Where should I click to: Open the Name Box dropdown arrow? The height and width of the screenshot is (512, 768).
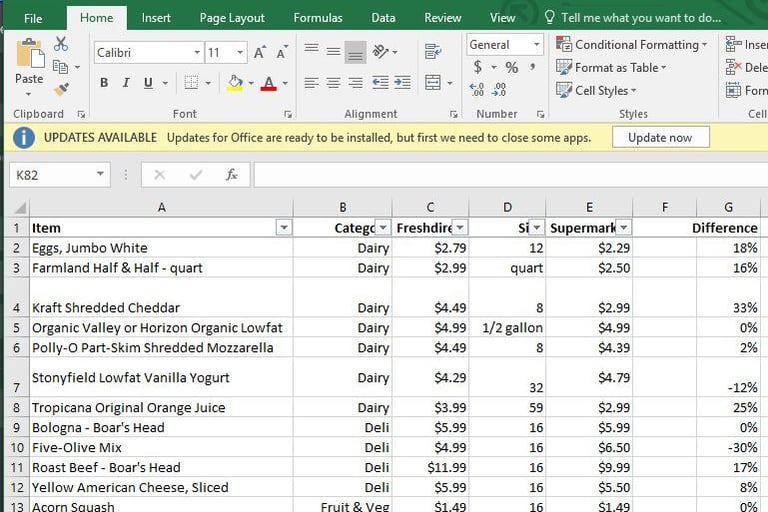coord(100,174)
